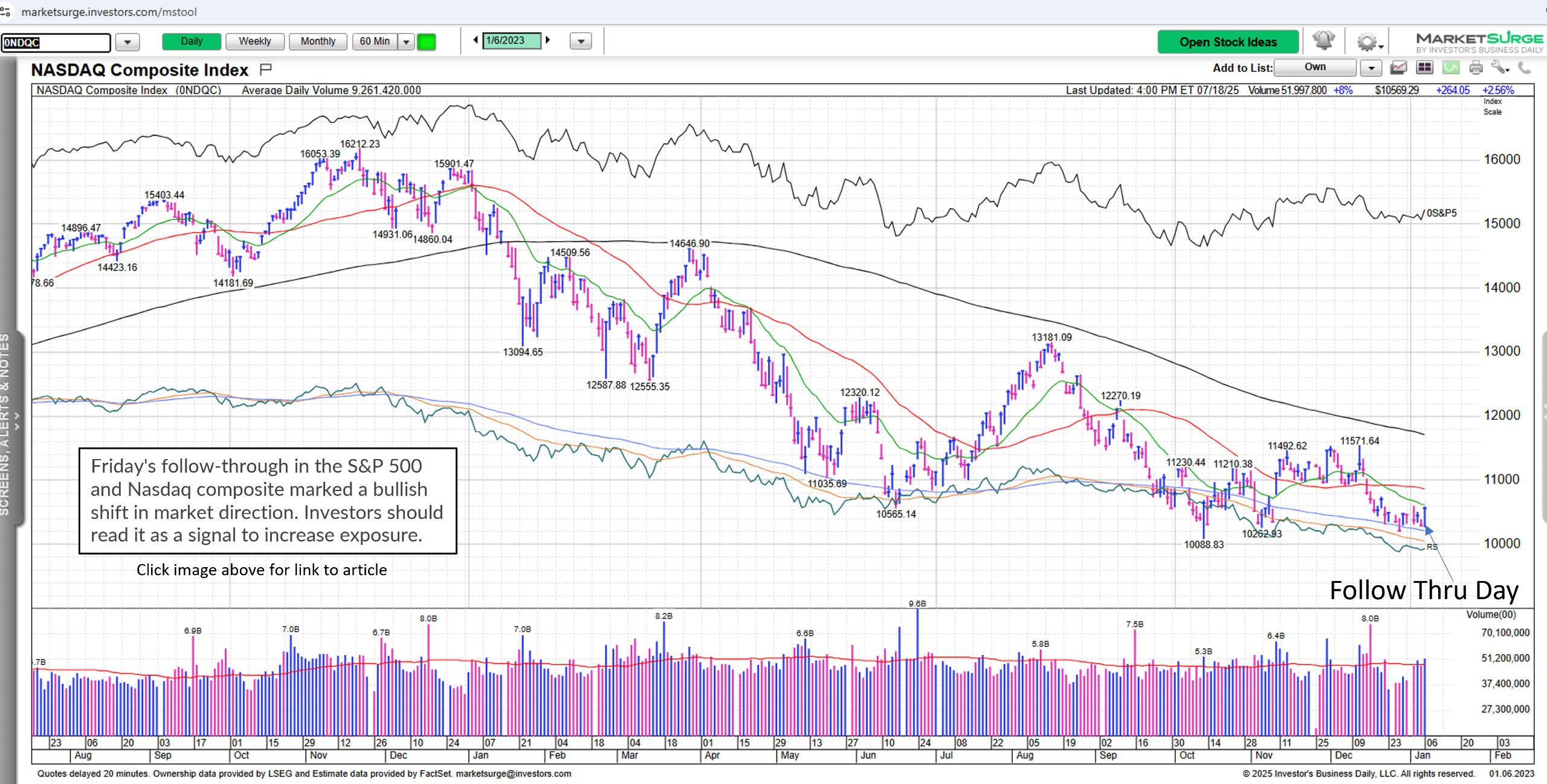
Task: Expand the symbol box dropdown arrow
Action: pyautogui.click(x=128, y=42)
